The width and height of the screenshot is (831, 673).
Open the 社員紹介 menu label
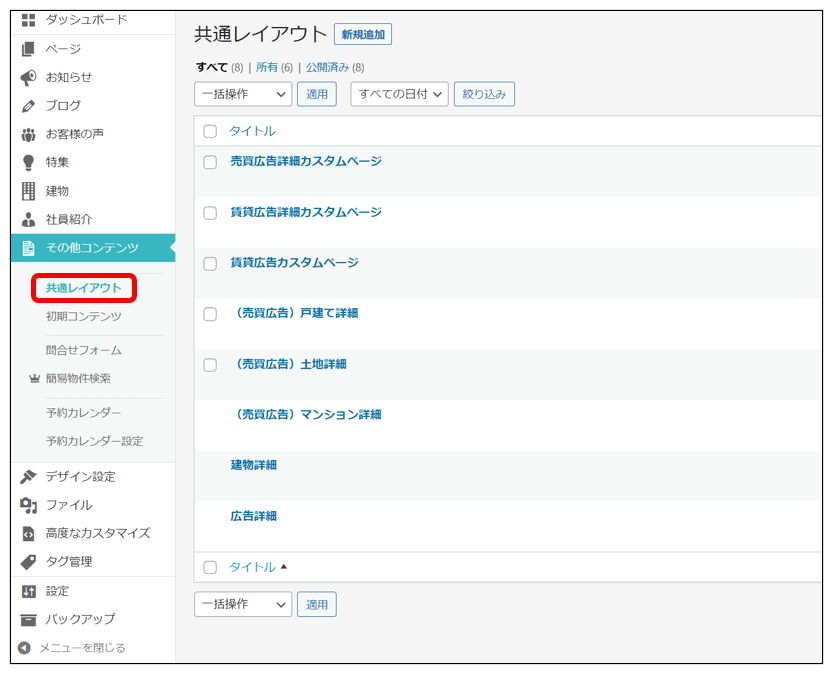point(69,219)
